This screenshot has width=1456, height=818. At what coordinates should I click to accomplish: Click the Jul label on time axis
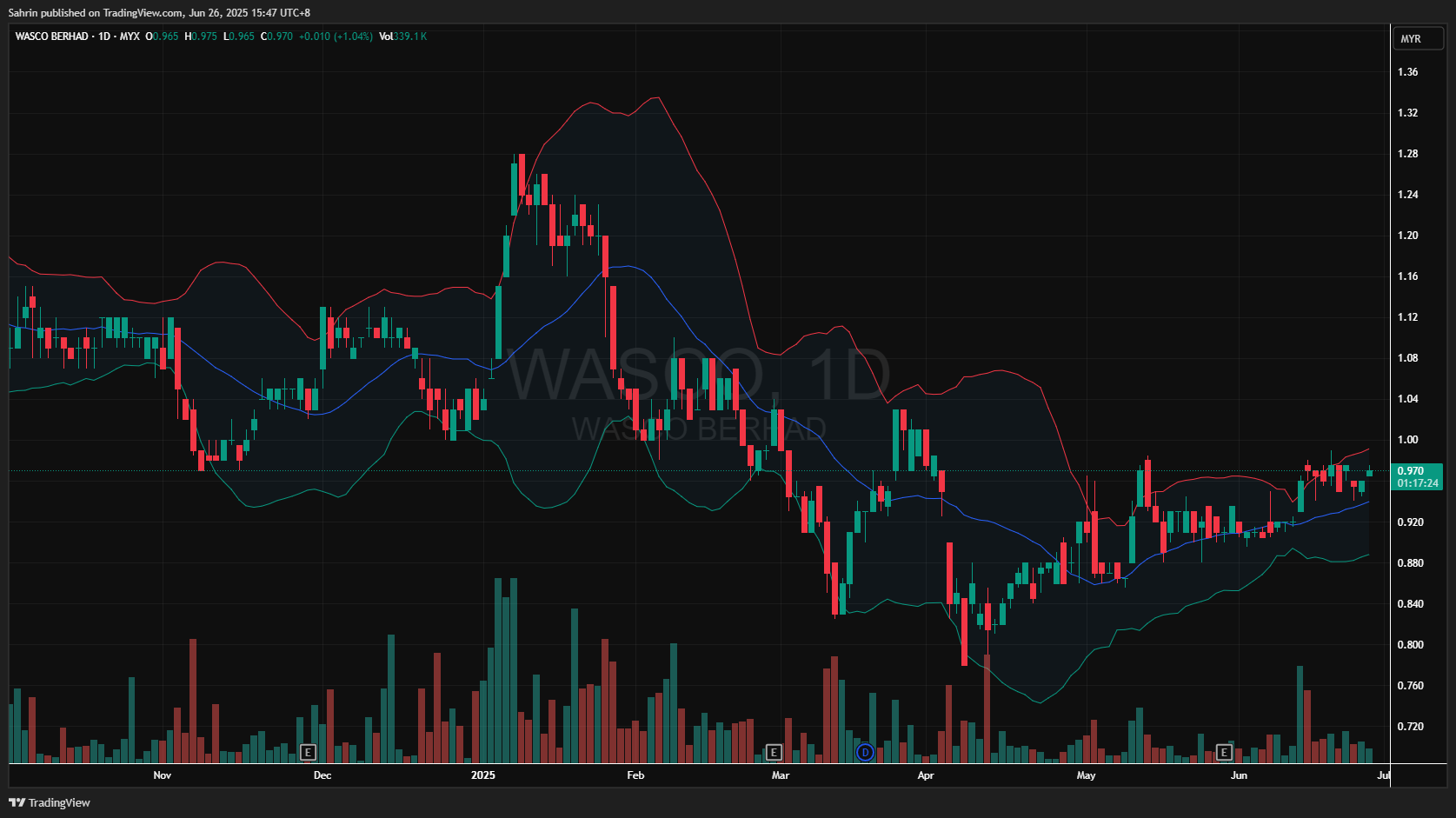pyautogui.click(x=1384, y=775)
